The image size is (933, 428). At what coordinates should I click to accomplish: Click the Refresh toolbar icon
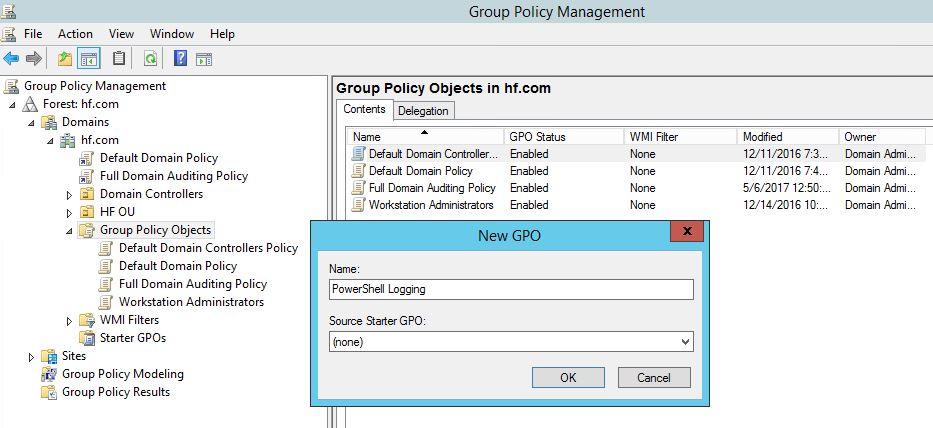coord(150,58)
